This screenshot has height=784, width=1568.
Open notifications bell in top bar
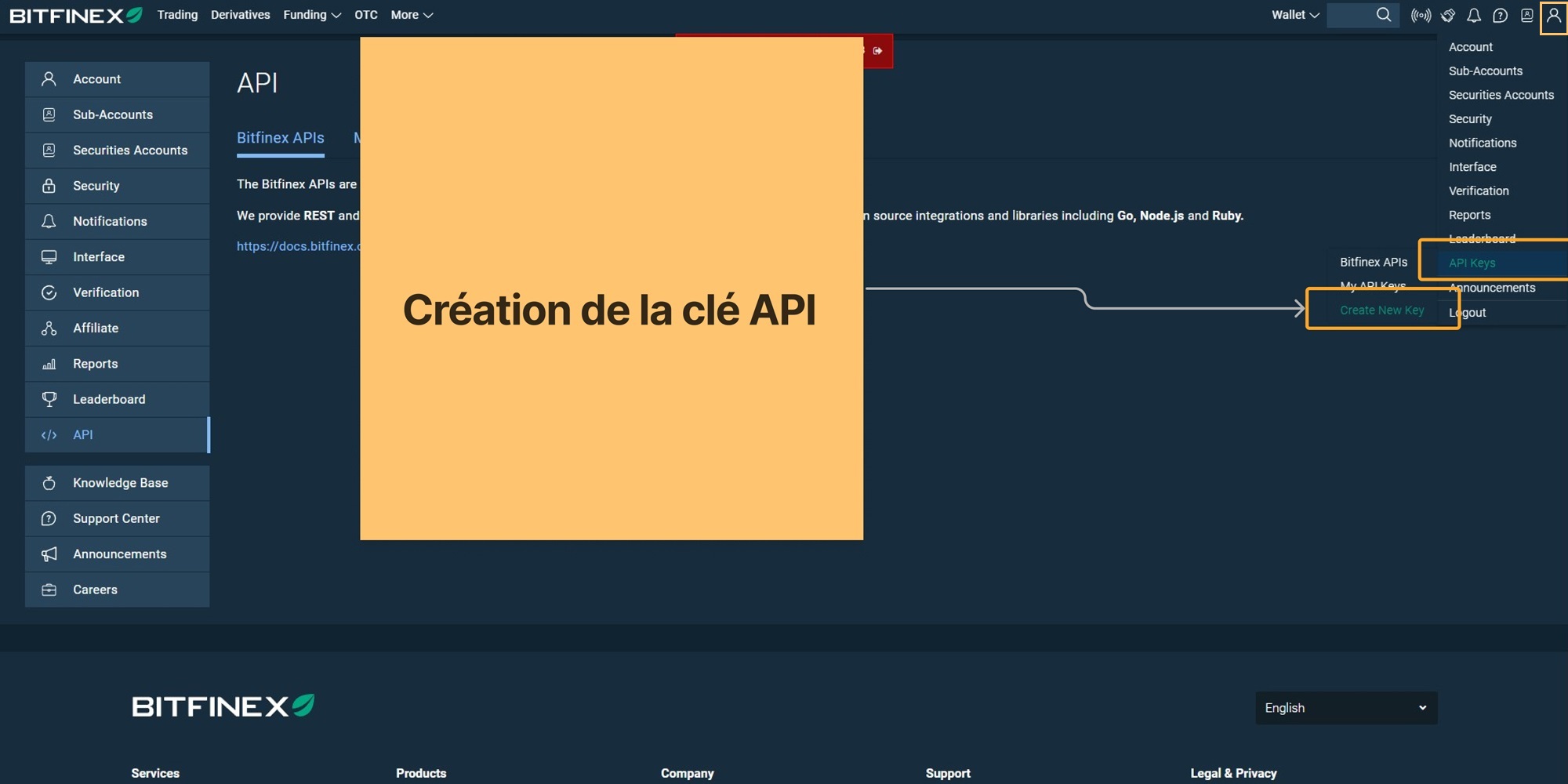click(1474, 15)
